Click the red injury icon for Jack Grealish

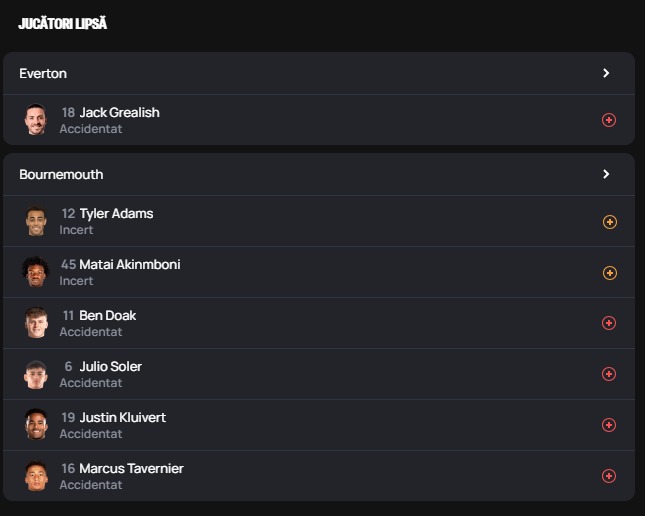[609, 120]
